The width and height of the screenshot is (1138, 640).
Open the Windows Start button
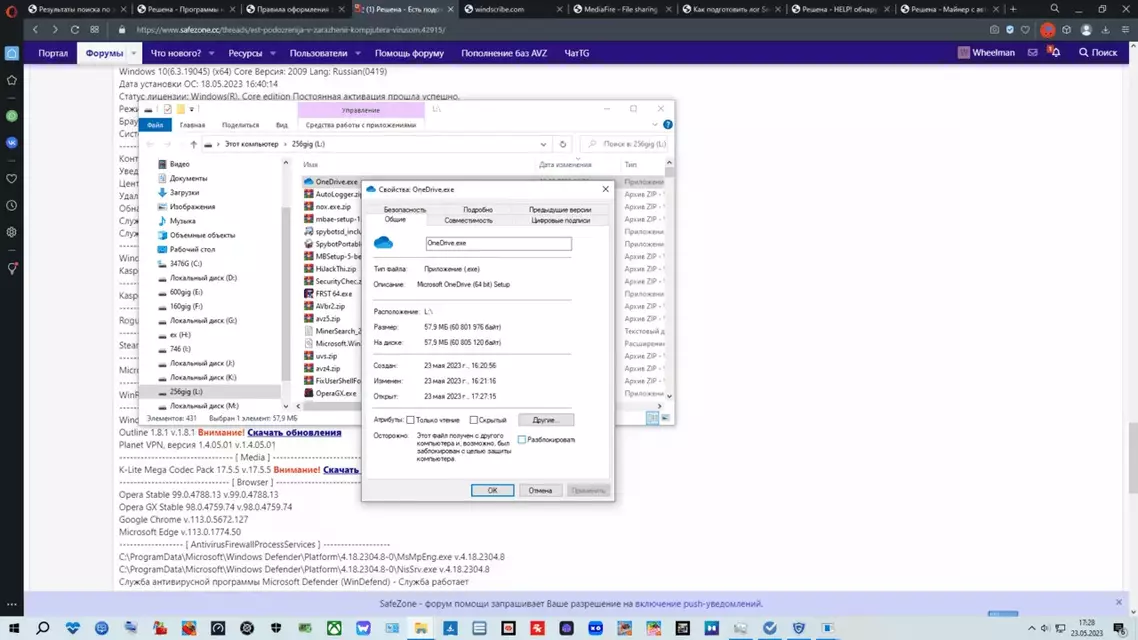coord(14,628)
